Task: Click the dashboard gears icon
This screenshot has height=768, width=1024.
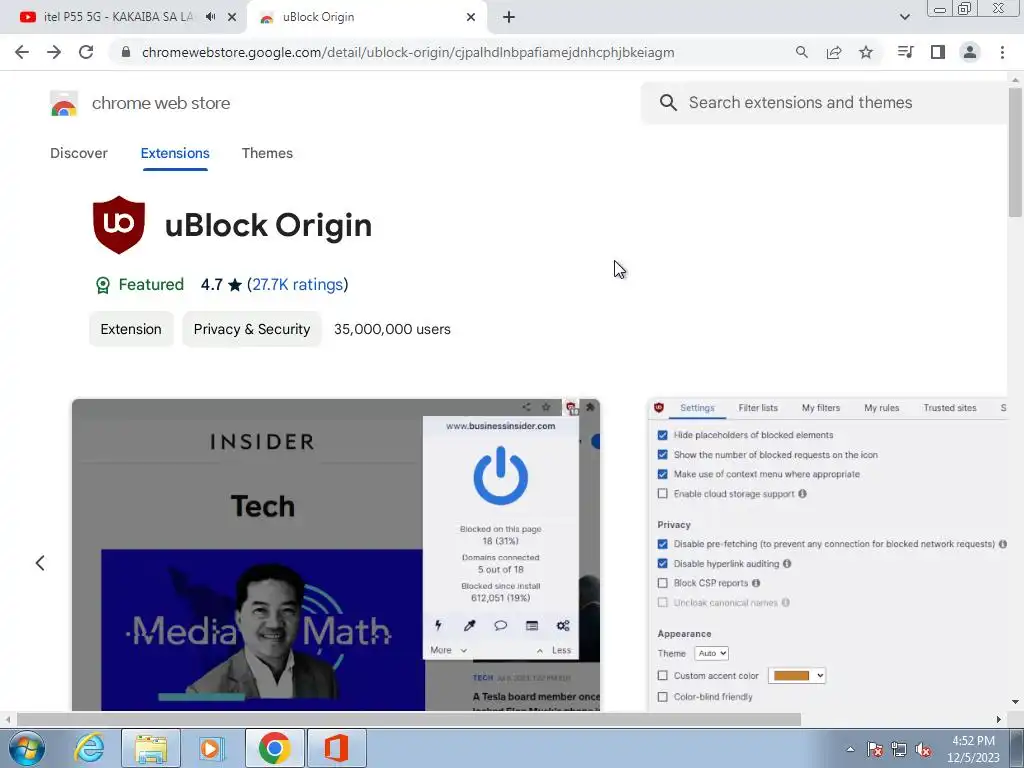Action: 563,626
